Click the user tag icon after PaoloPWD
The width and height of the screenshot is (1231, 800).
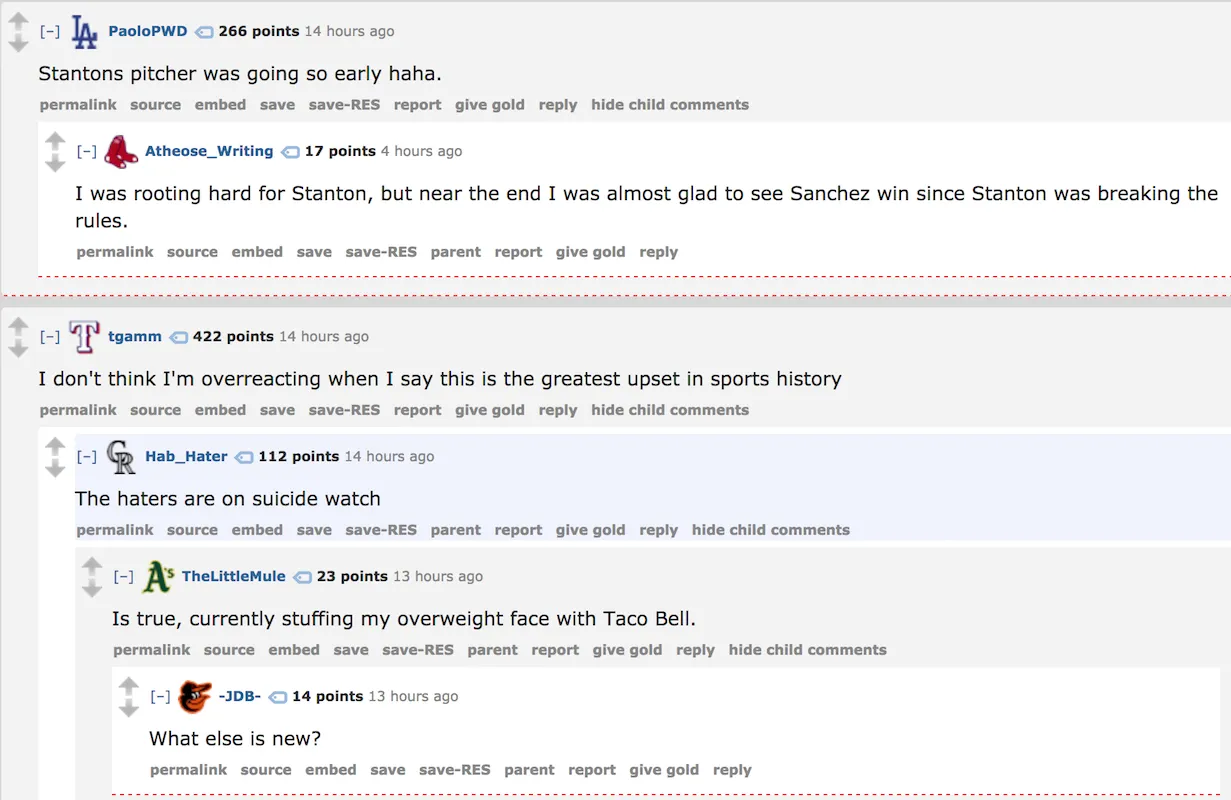[x=204, y=32]
